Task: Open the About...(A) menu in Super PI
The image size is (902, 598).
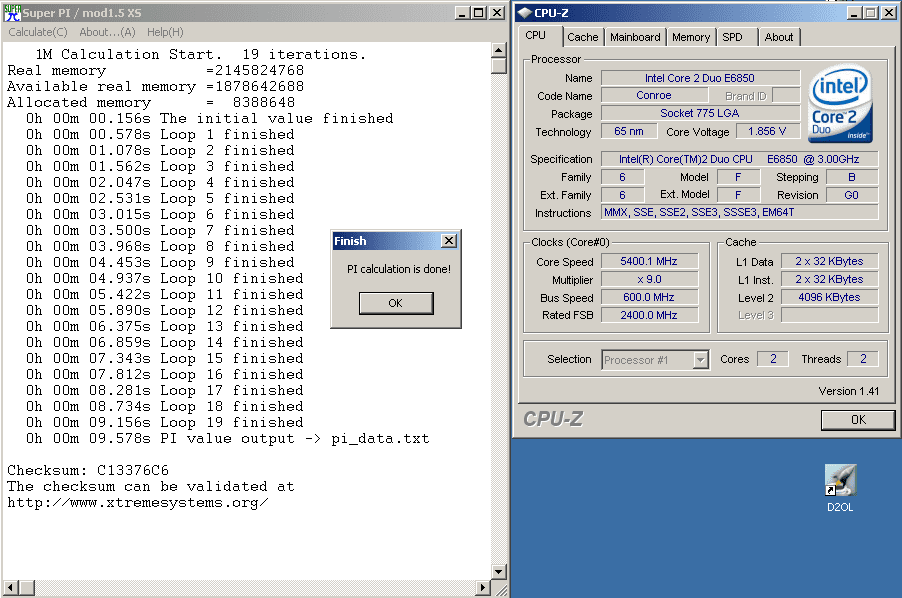Action: (108, 32)
